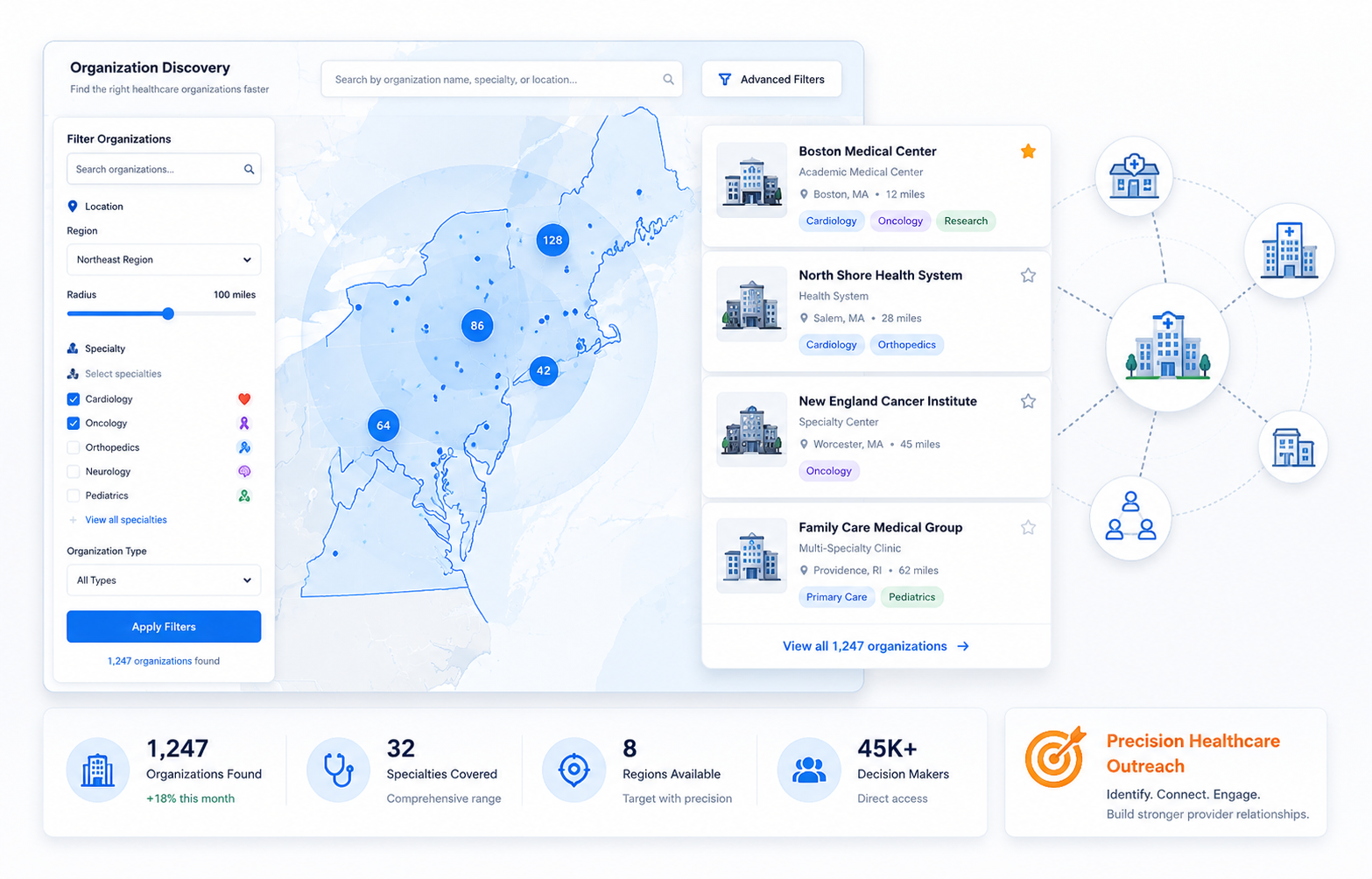Open the All Types organization dropdown
This screenshot has width=1372, height=879.
[x=164, y=580]
